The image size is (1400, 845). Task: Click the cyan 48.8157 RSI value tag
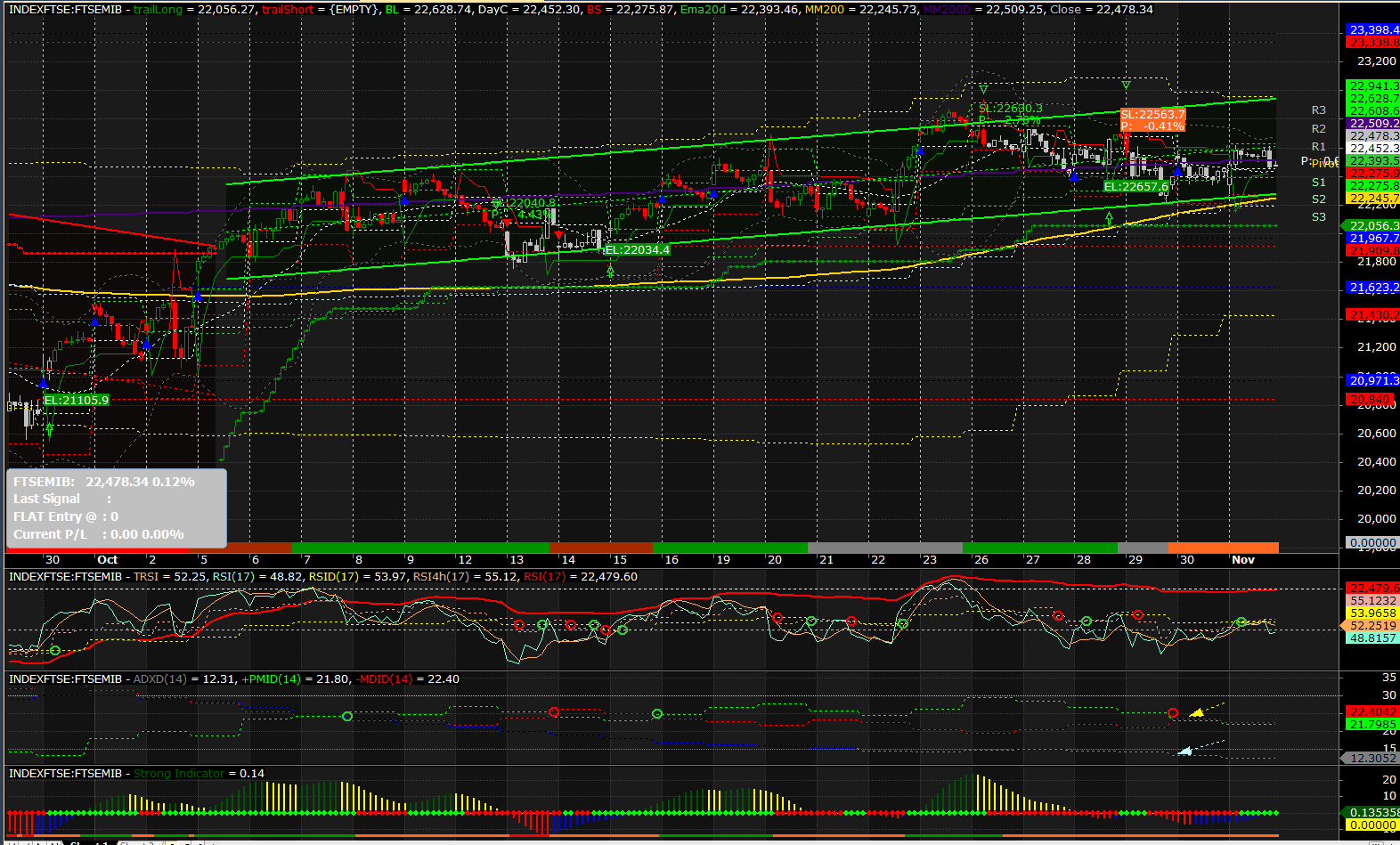(x=1372, y=638)
